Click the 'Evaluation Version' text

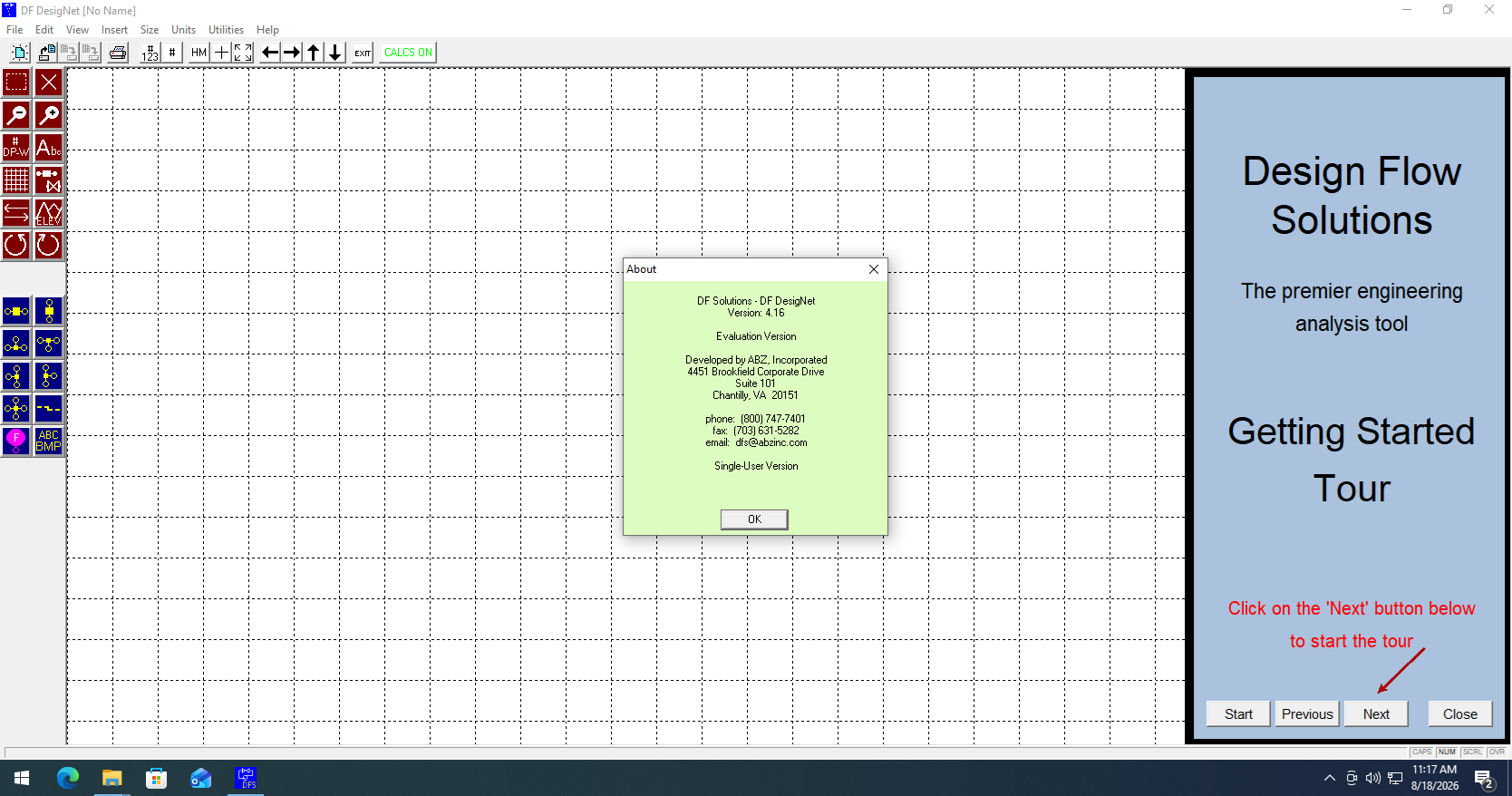756,336
